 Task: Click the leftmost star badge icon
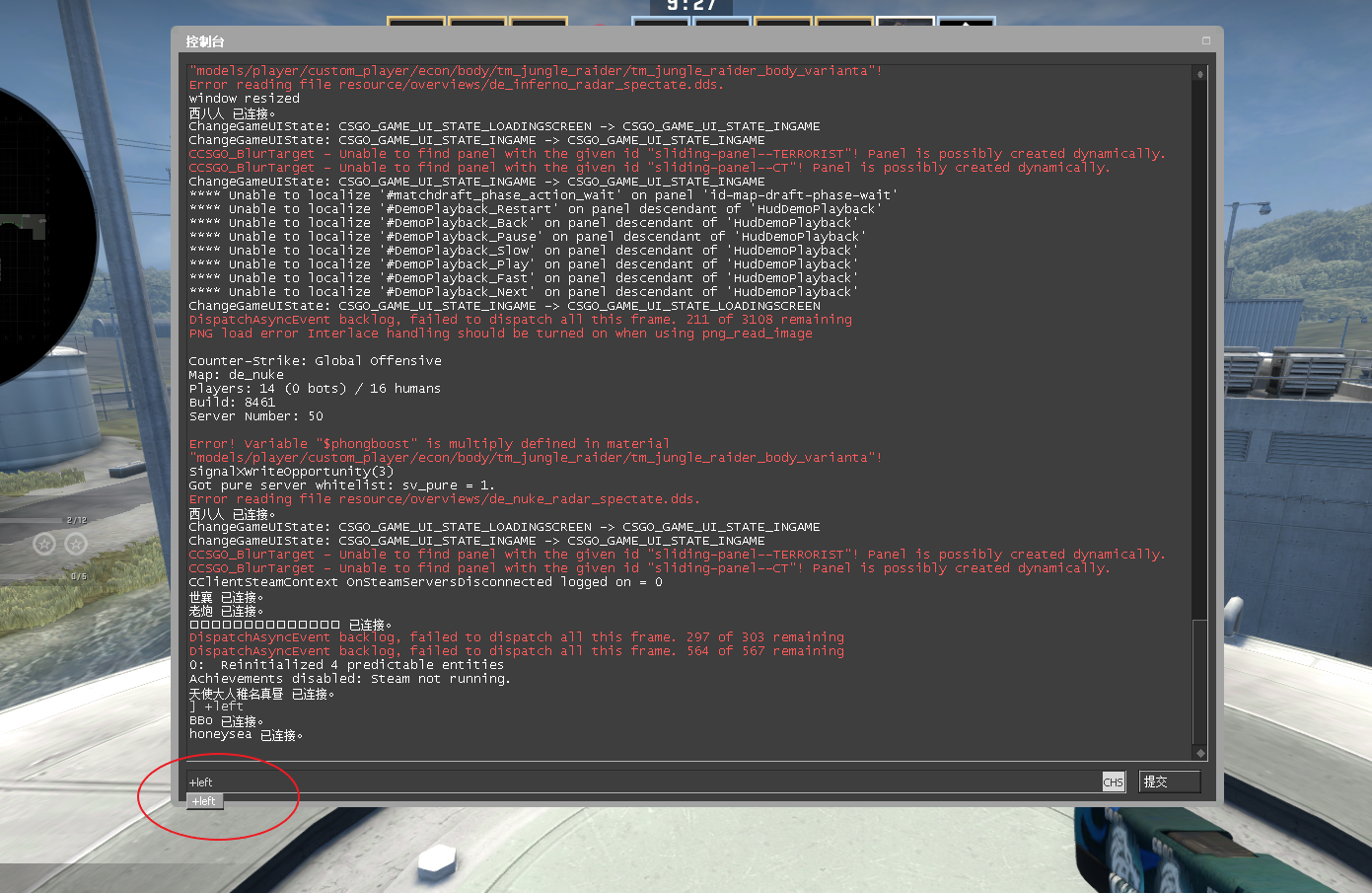(x=44, y=543)
